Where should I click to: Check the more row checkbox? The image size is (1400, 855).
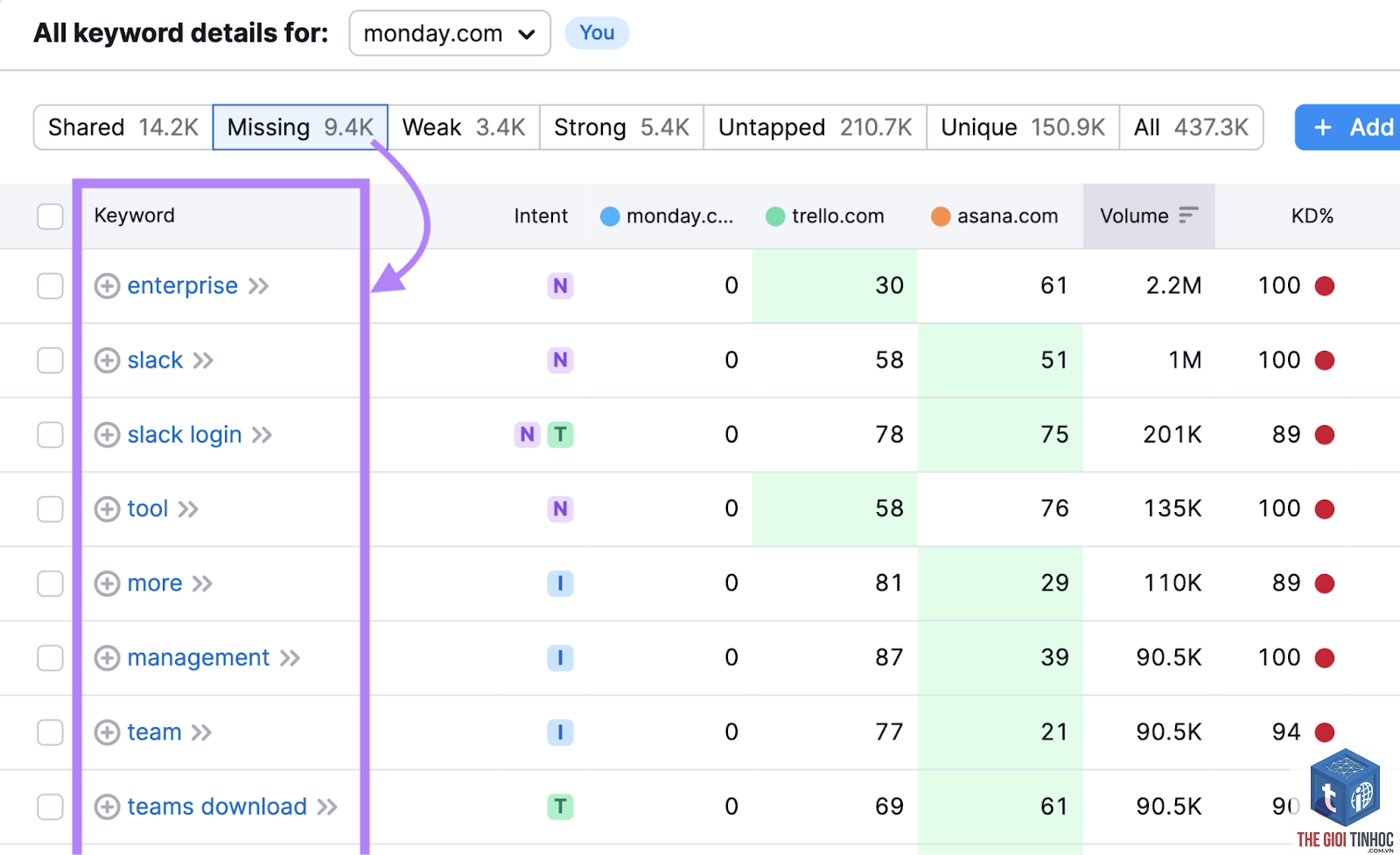click(x=51, y=584)
